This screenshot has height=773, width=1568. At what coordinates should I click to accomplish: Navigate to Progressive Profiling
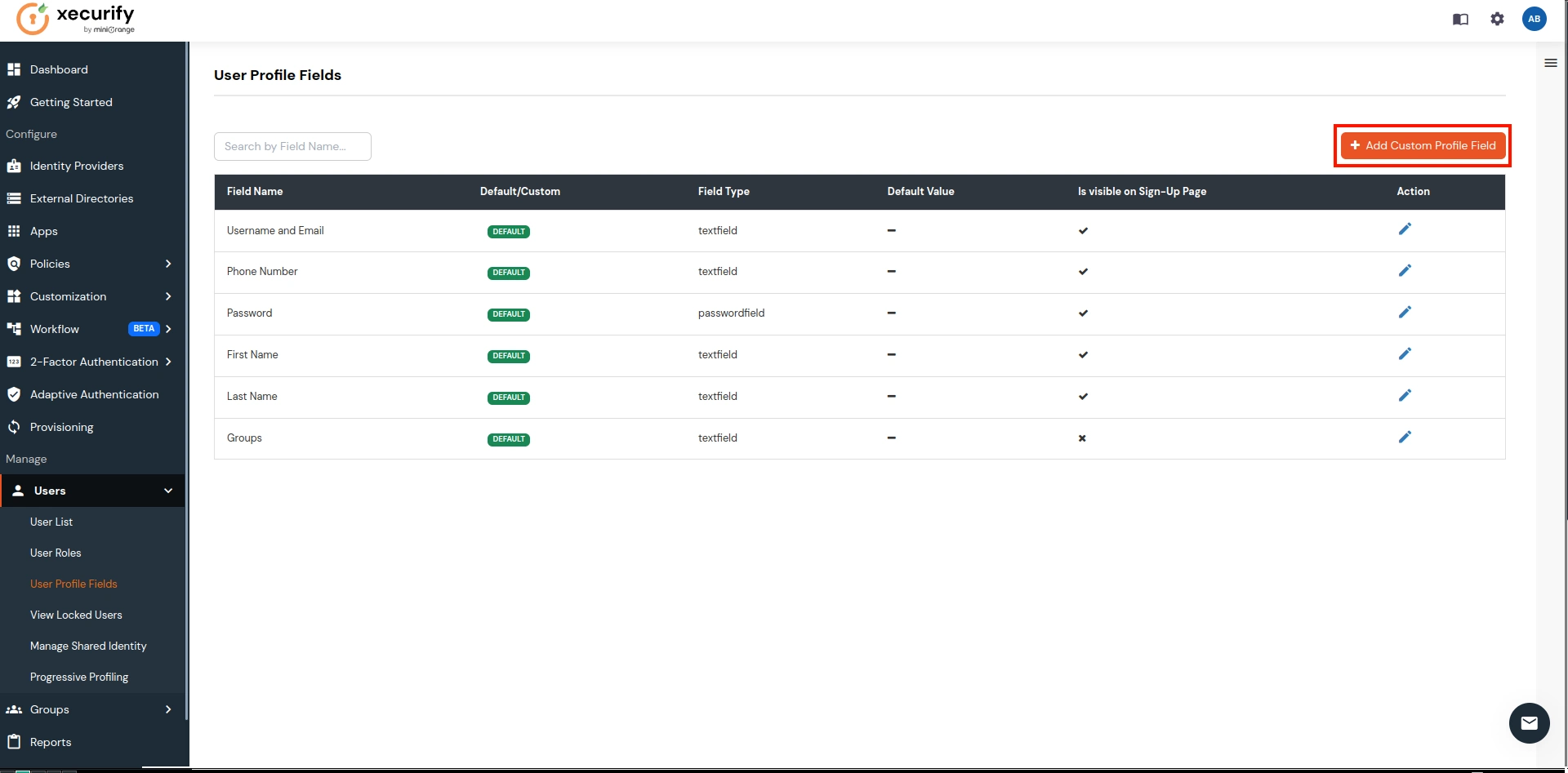[x=78, y=677]
